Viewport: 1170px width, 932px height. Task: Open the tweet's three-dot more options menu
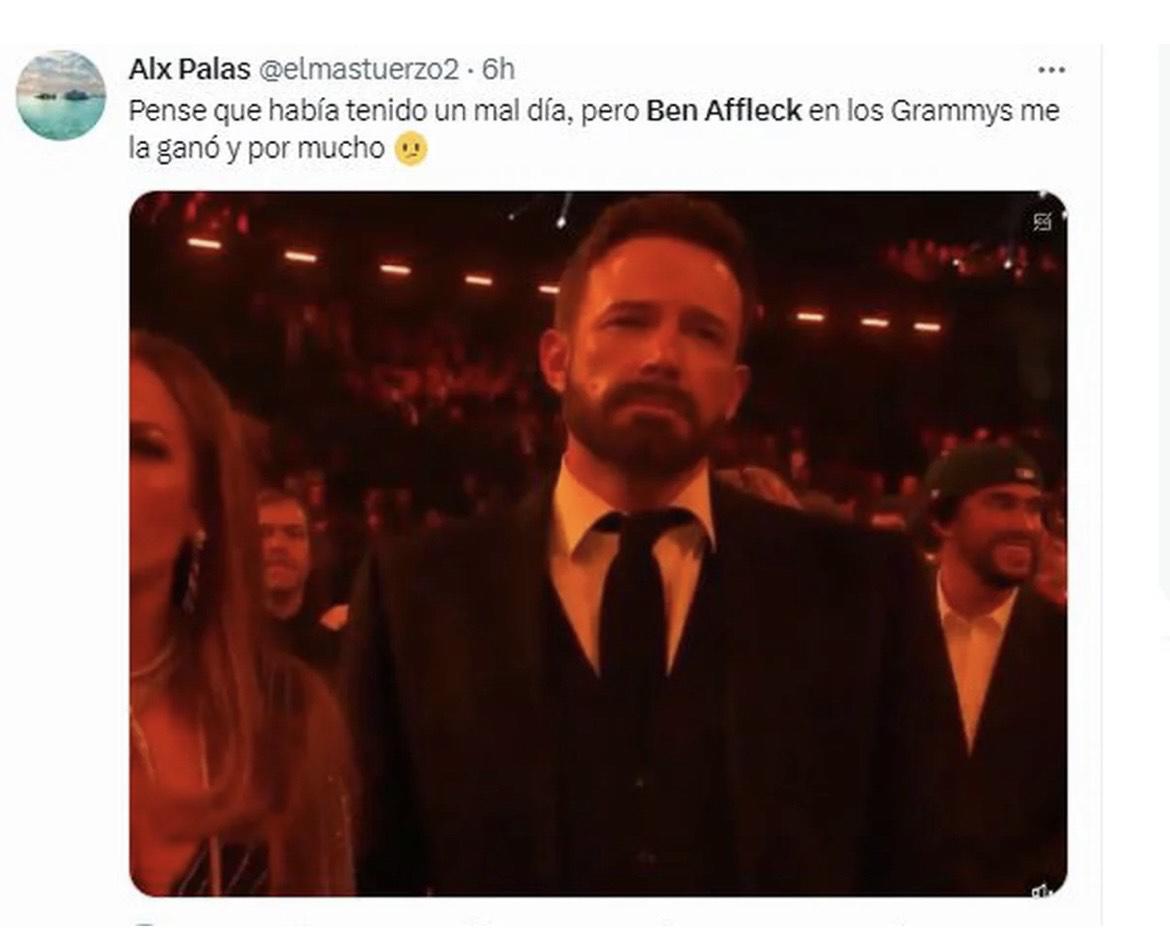click(x=1051, y=70)
